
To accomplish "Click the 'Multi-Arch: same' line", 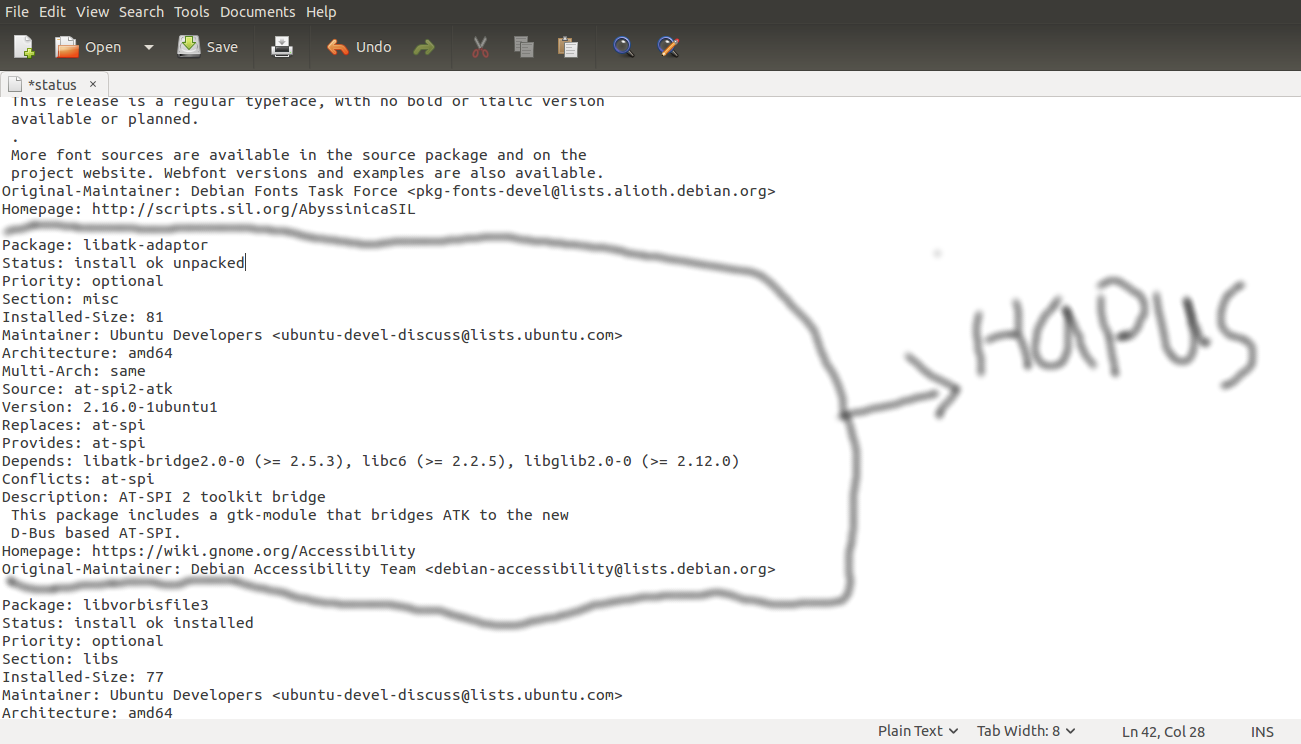I will click(74, 371).
